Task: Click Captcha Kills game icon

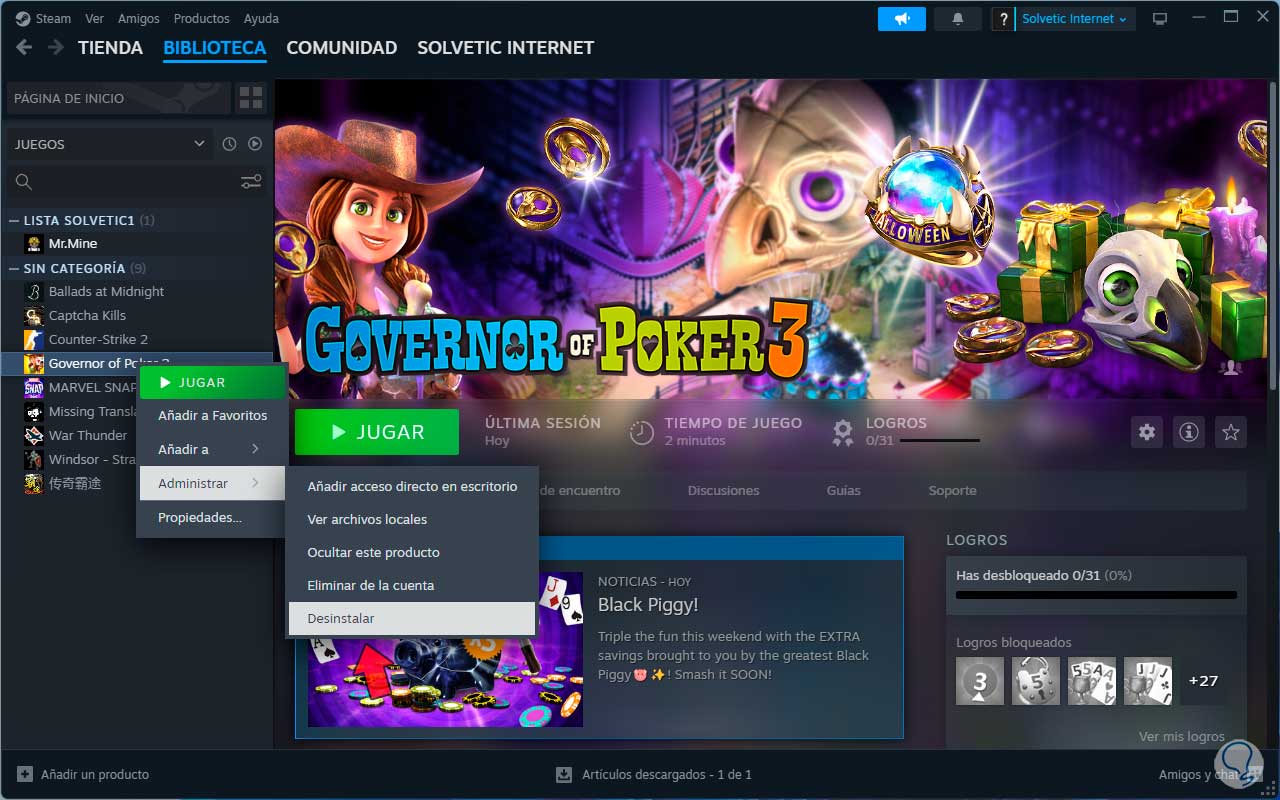Action: pyautogui.click(x=34, y=315)
